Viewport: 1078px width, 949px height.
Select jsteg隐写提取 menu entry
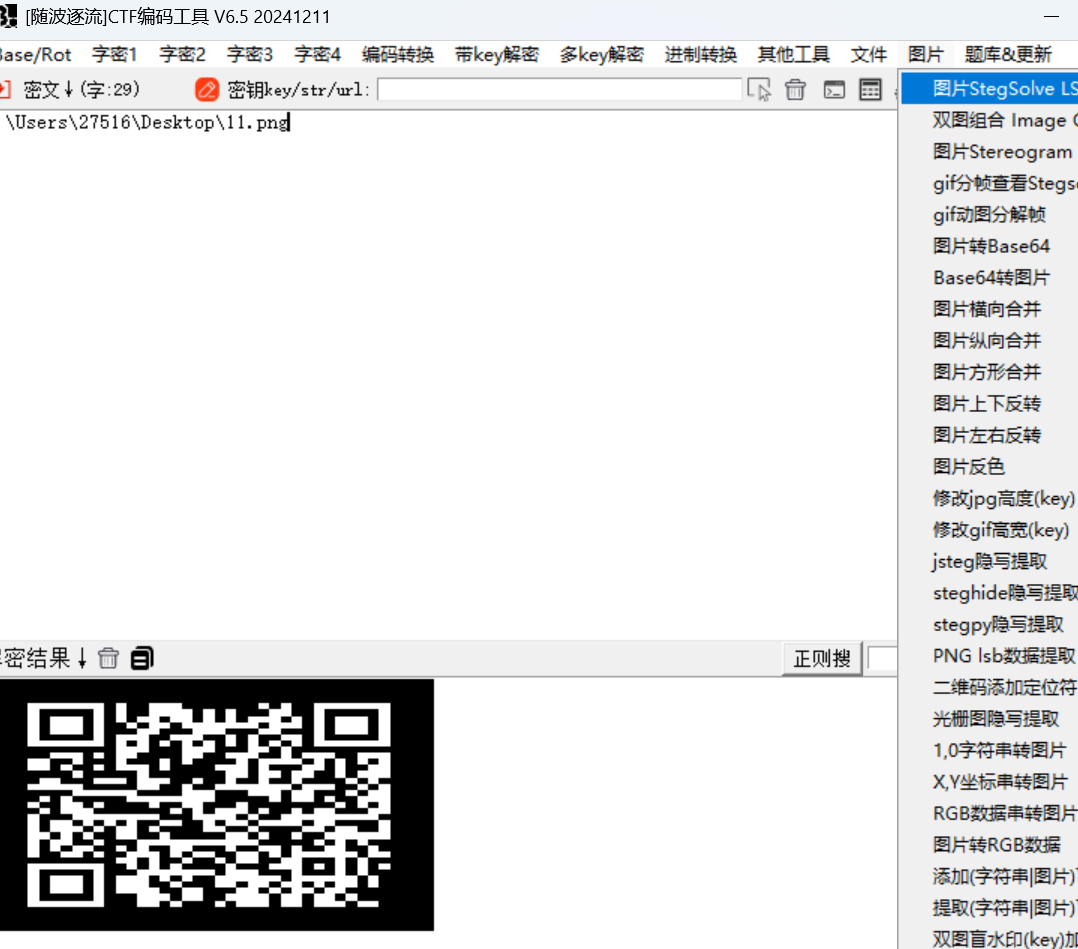click(x=989, y=562)
